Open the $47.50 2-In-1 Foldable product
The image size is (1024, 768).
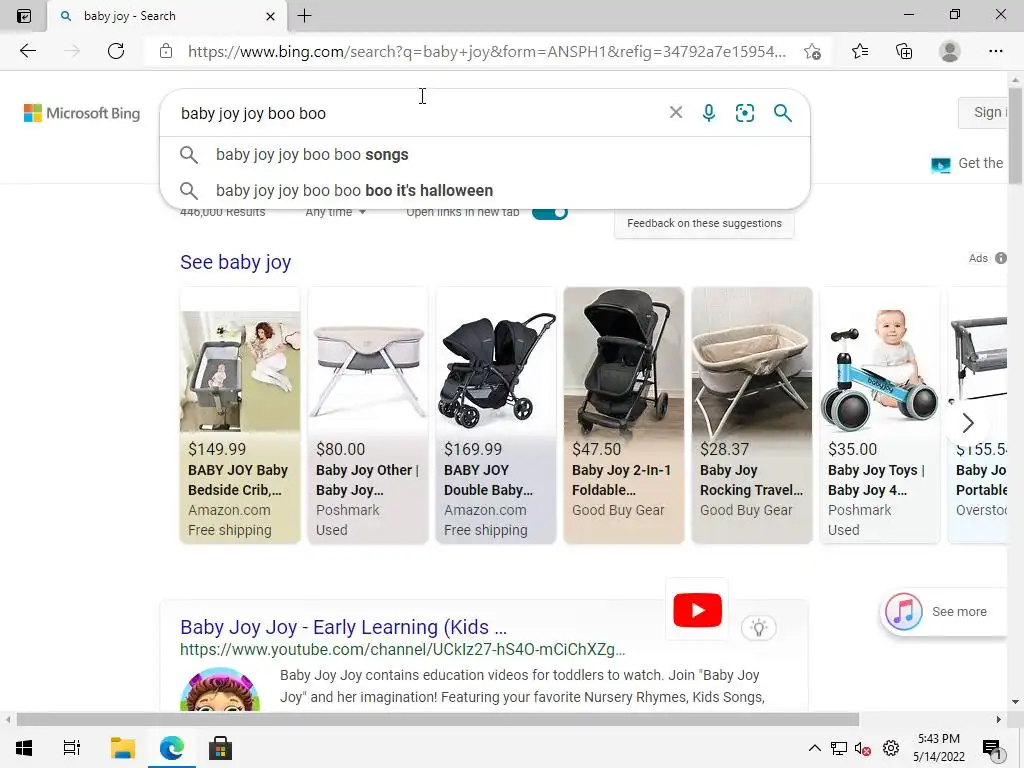624,415
